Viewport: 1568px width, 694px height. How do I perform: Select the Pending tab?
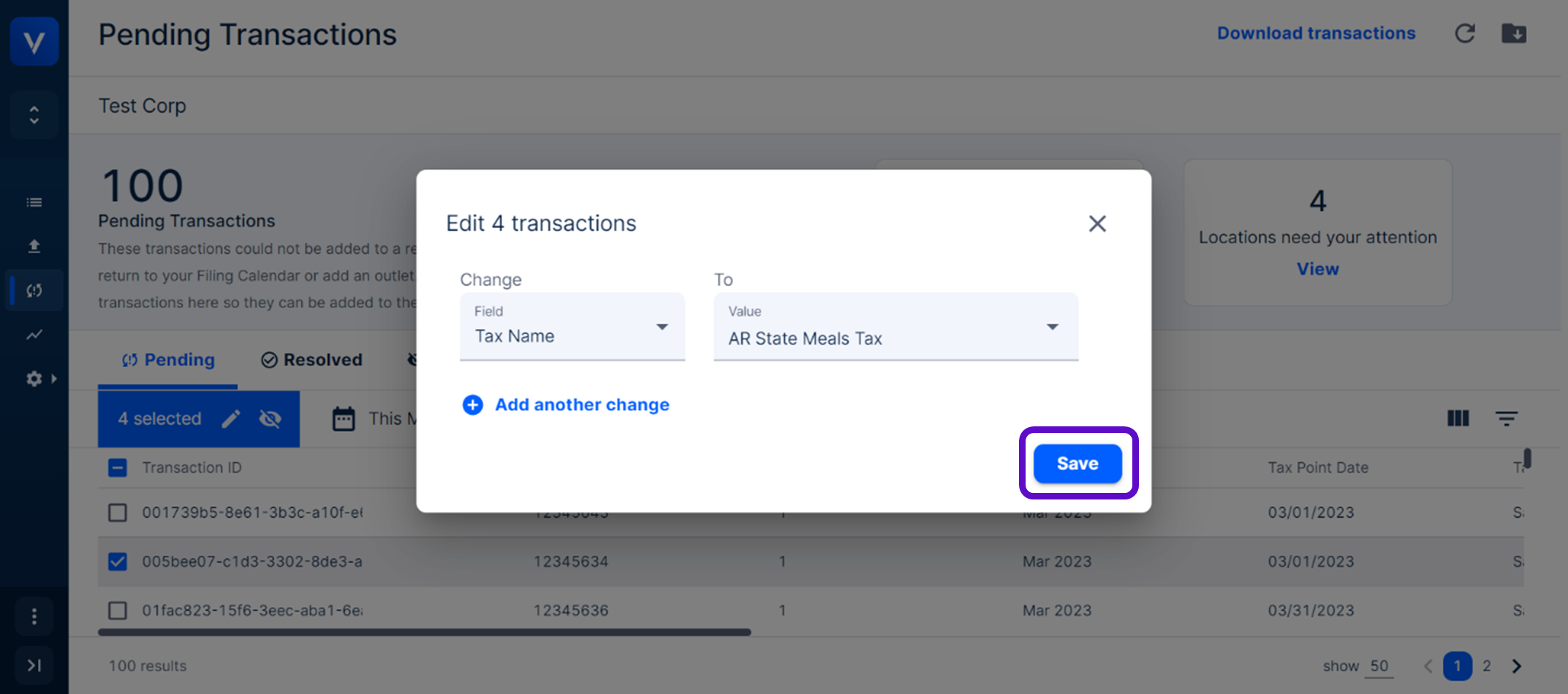[168, 360]
